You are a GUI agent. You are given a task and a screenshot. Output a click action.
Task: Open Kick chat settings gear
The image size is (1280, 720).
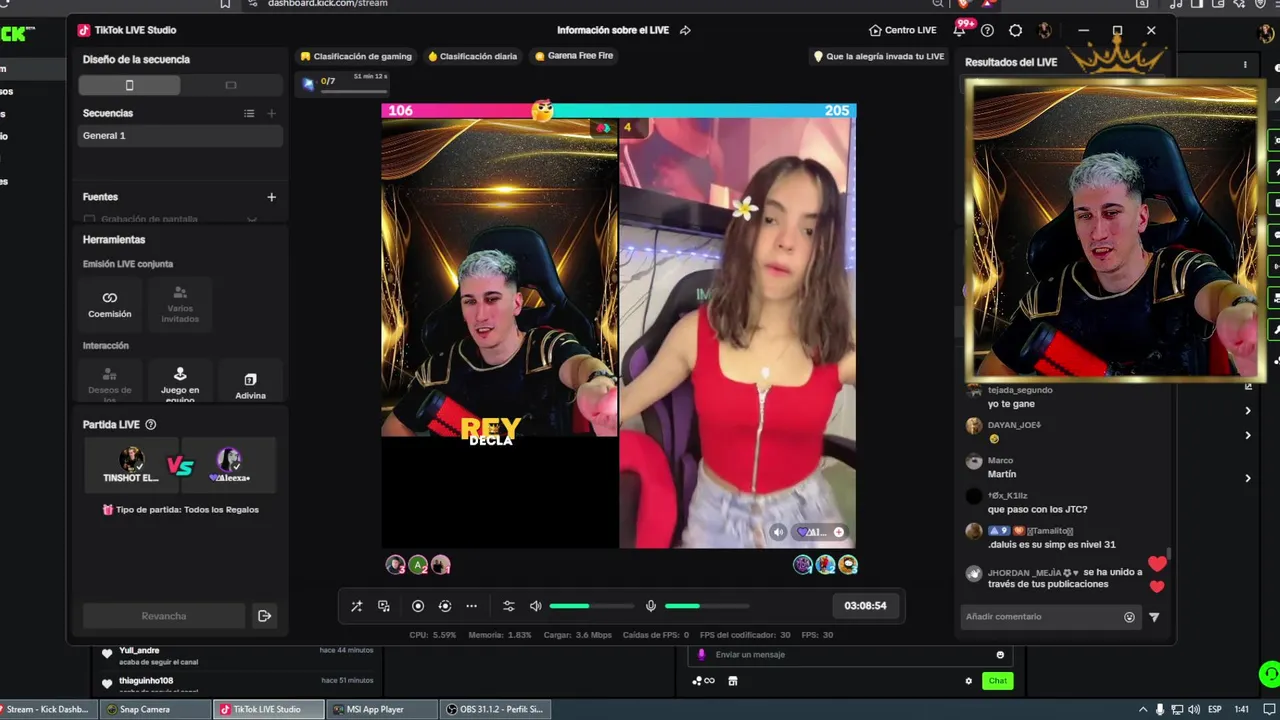pyautogui.click(x=968, y=681)
